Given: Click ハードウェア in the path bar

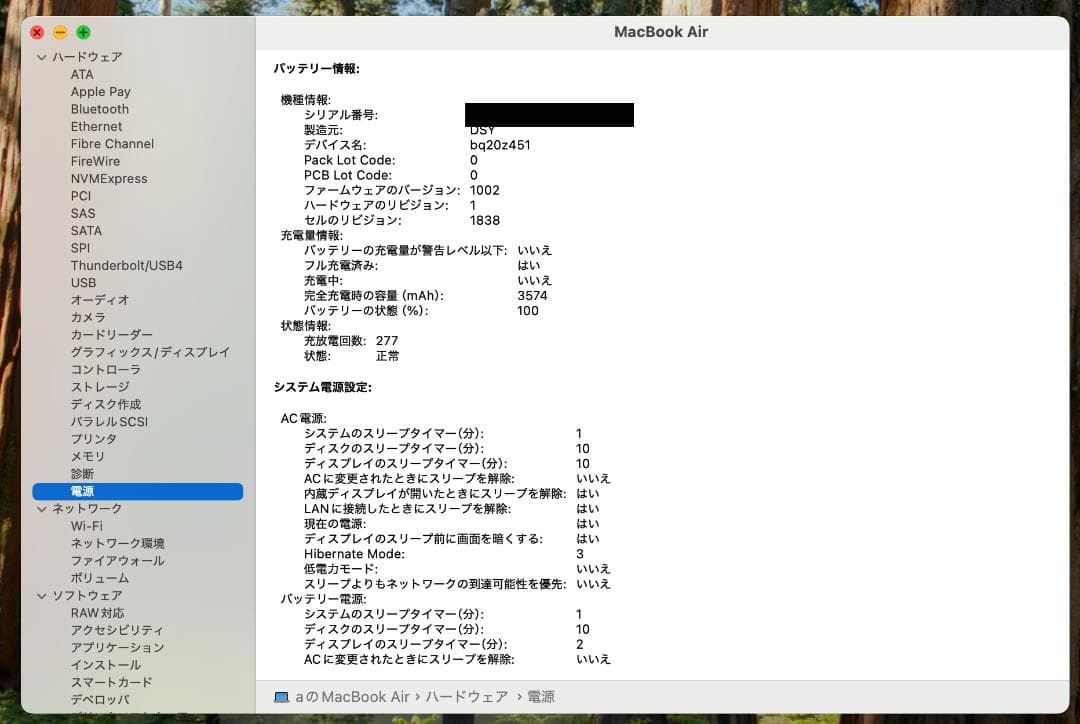Looking at the screenshot, I should [466, 697].
